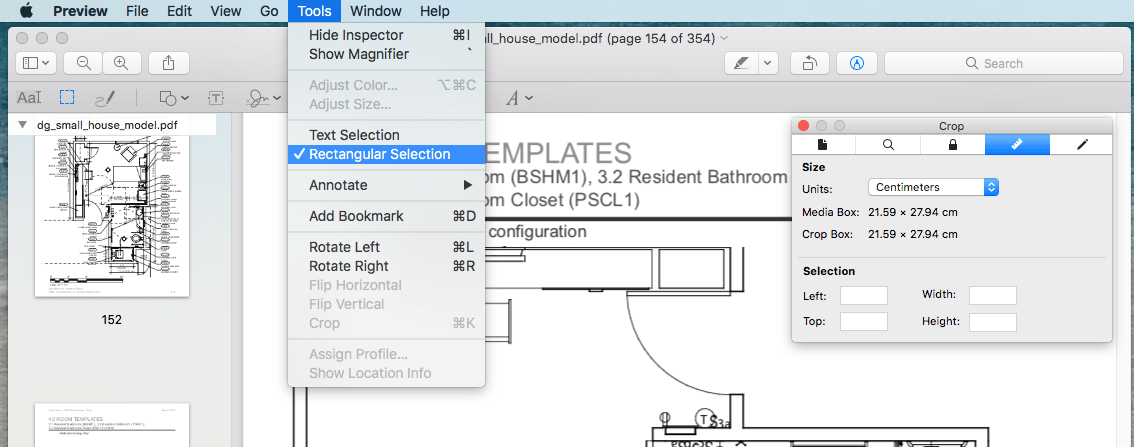Collapse the dg_small_house_model.pdf sidebar tree
Screen dimensions: 1134x447
coord(23,125)
